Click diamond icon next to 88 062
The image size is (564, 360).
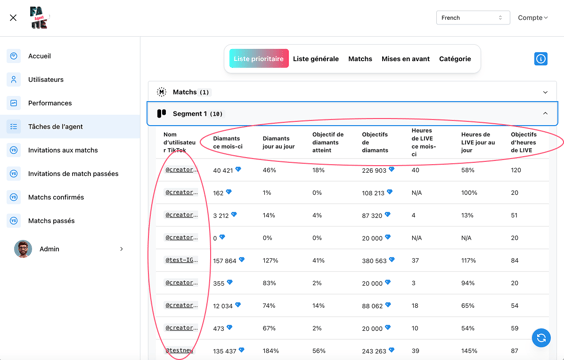(x=388, y=305)
